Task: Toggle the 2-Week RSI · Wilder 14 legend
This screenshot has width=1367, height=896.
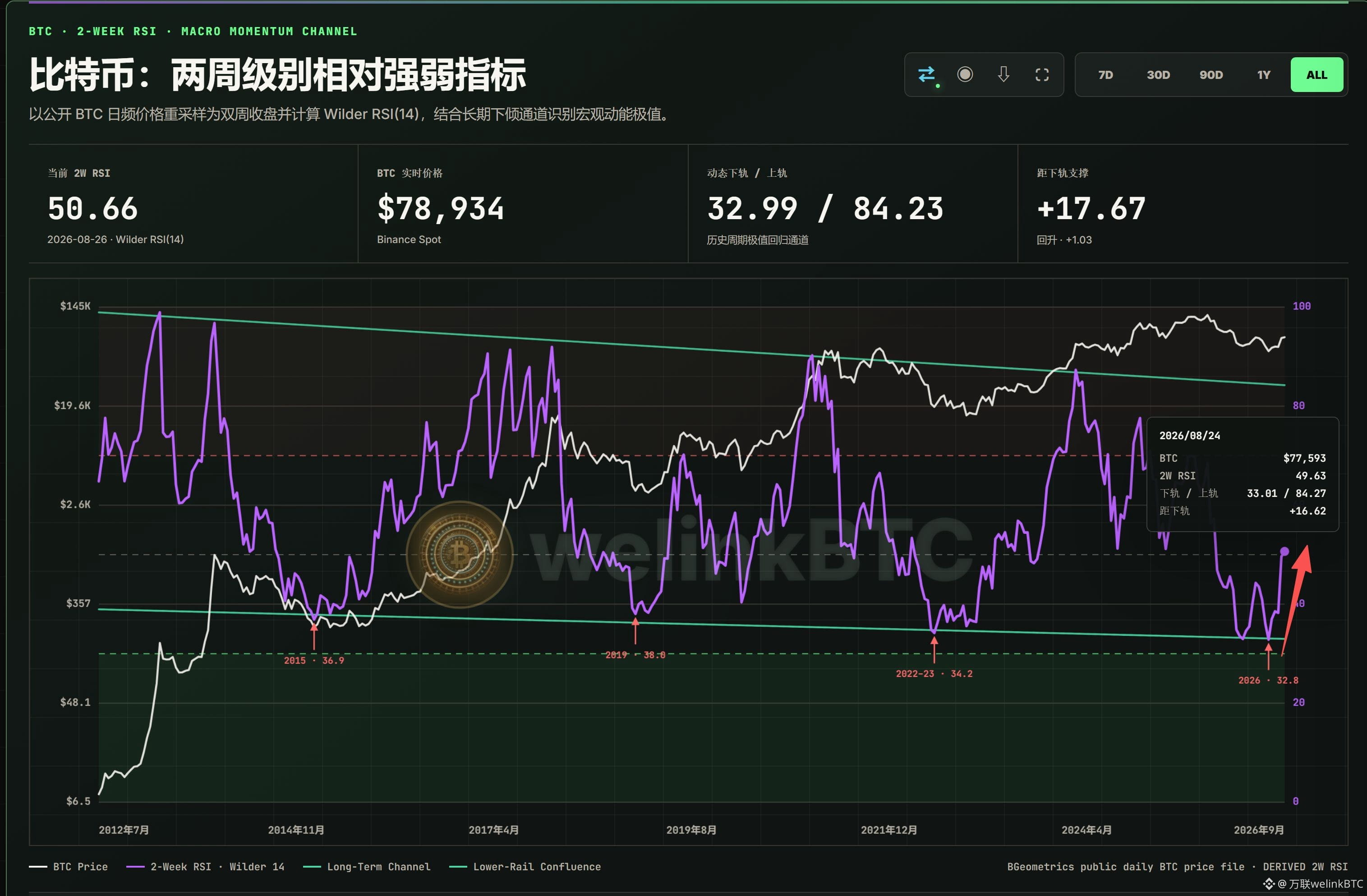Action: pos(205,867)
